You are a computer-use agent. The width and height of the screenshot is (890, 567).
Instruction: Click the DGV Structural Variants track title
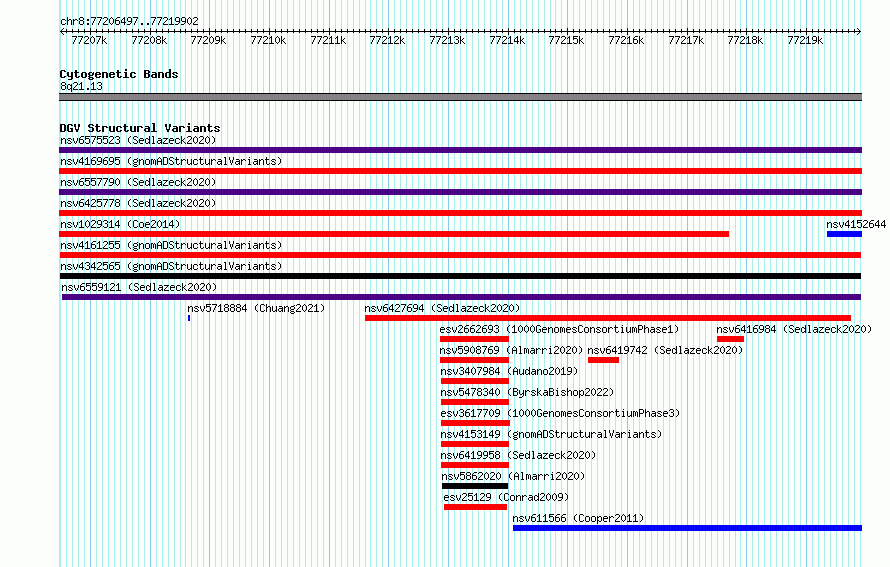140,128
